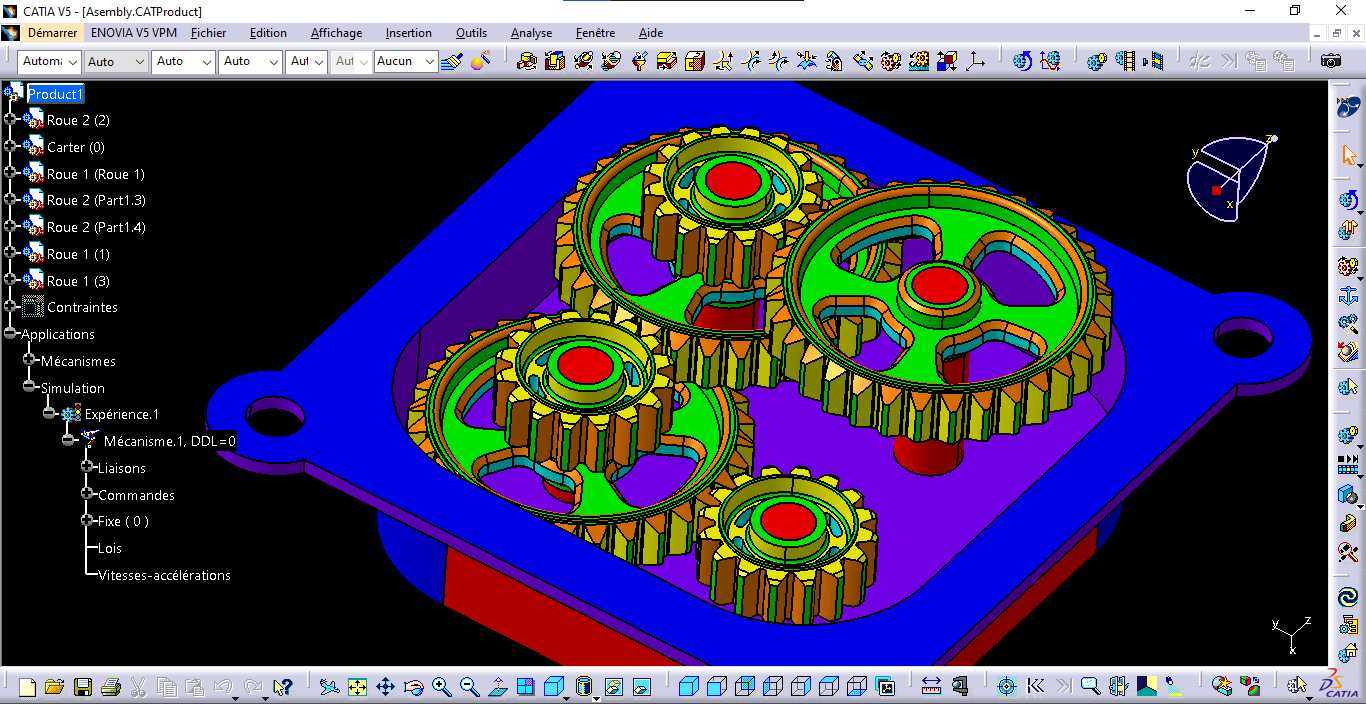
Task: Click the What's This help icon
Action: (x=283, y=687)
